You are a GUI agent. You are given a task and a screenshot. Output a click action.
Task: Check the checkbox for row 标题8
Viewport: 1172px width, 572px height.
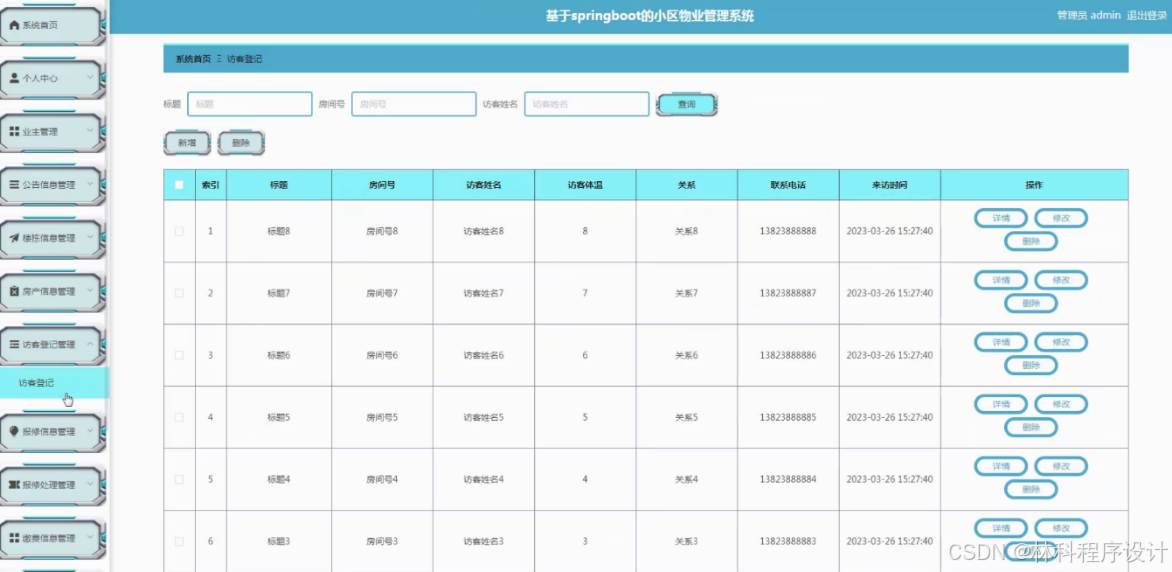(179, 231)
